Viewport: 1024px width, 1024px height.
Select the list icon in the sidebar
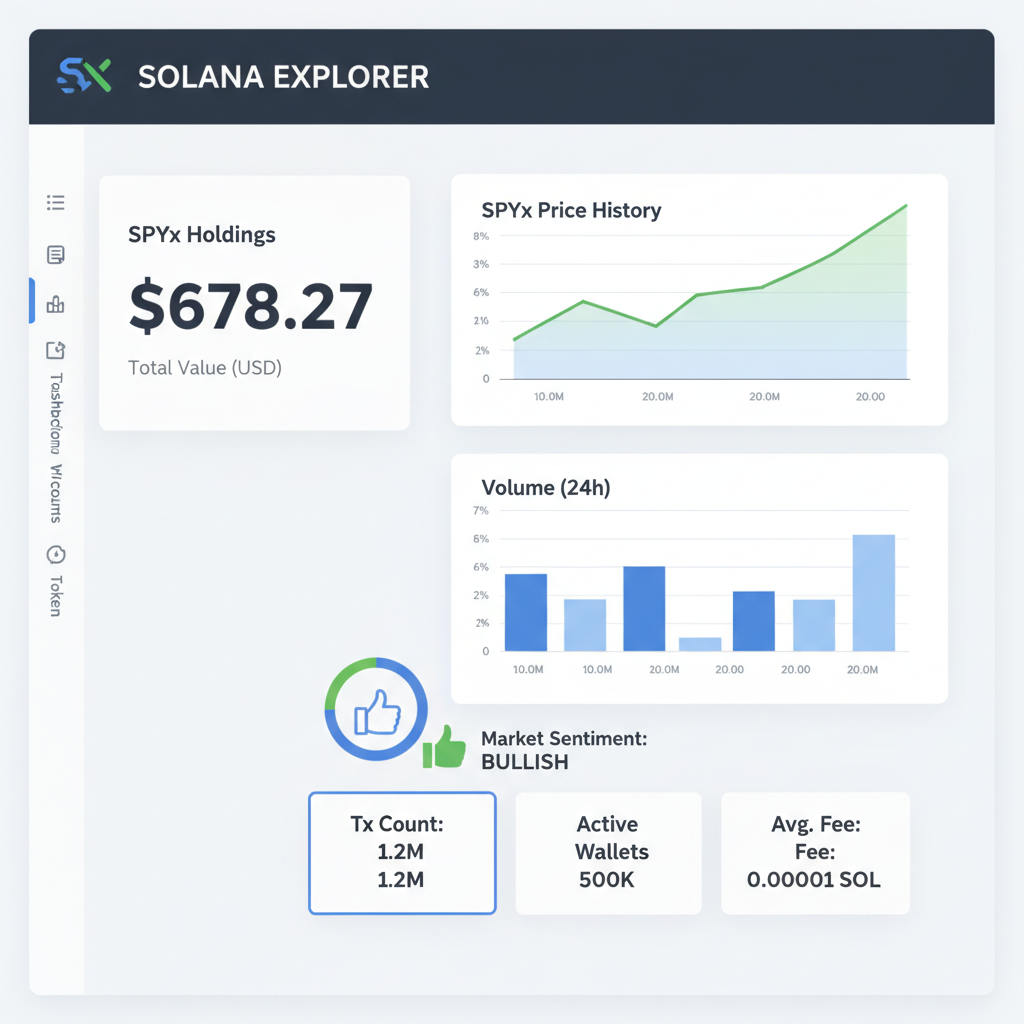click(x=56, y=202)
